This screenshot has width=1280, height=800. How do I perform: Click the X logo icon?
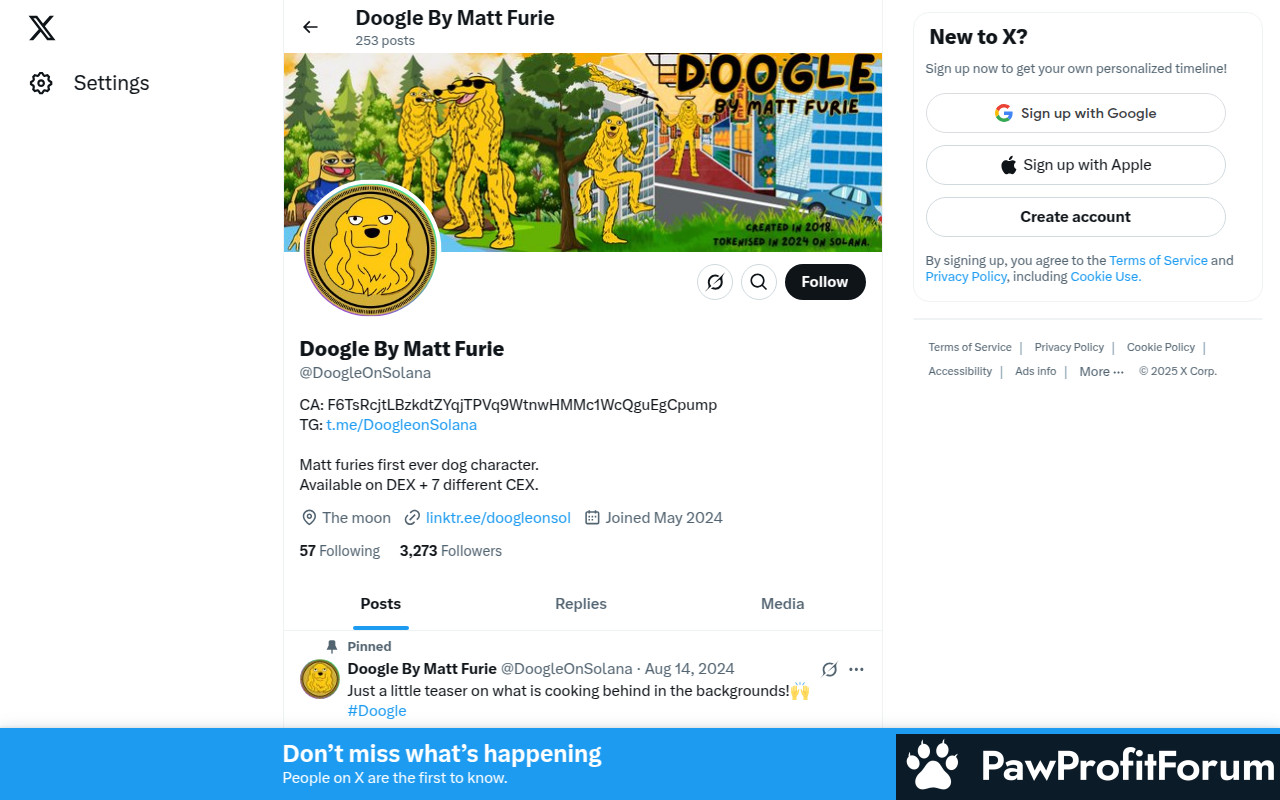[42, 28]
